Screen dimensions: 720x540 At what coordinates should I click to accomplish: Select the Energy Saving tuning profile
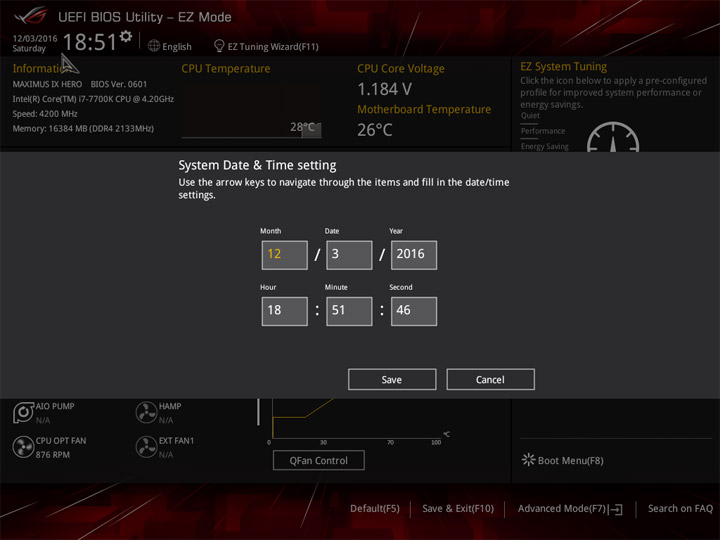(545, 146)
